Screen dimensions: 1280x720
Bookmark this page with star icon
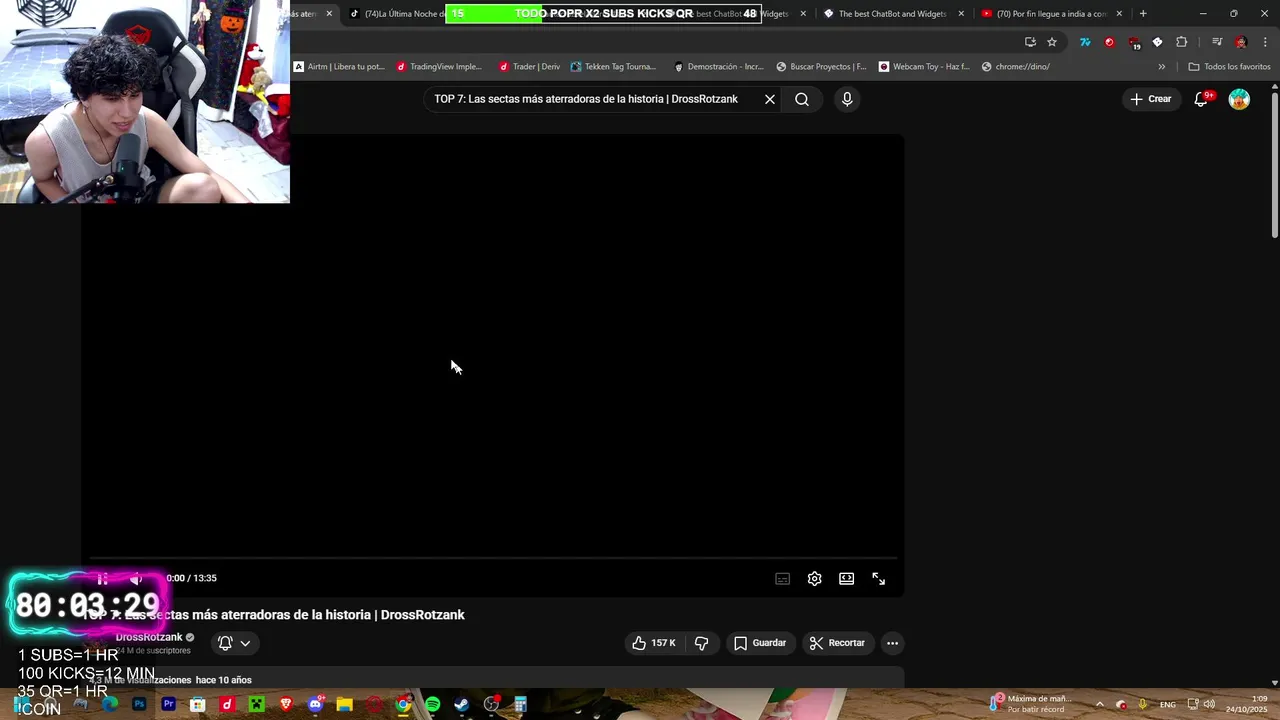click(1052, 42)
